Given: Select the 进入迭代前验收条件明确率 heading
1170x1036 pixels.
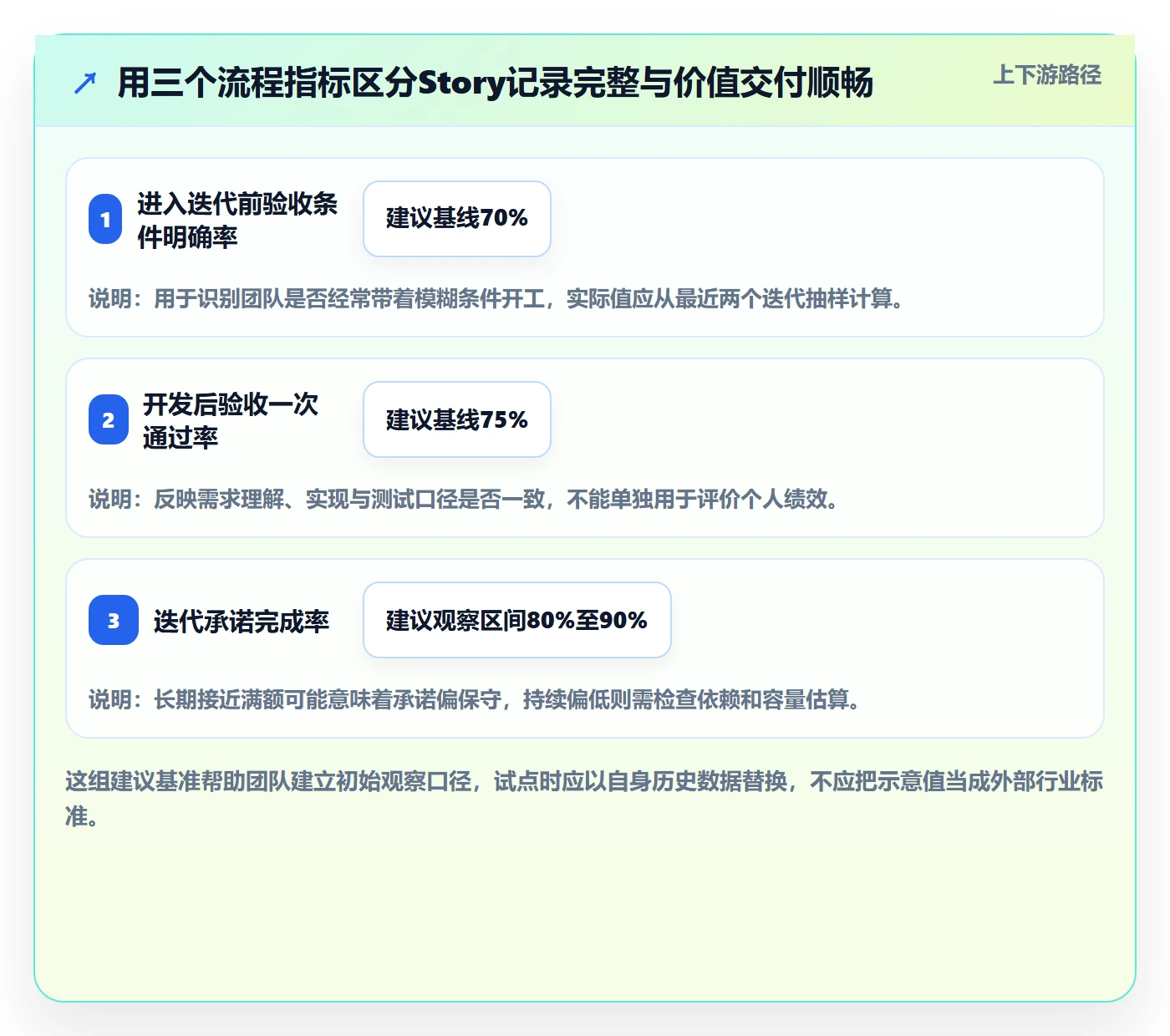Looking at the screenshot, I should click(x=237, y=220).
